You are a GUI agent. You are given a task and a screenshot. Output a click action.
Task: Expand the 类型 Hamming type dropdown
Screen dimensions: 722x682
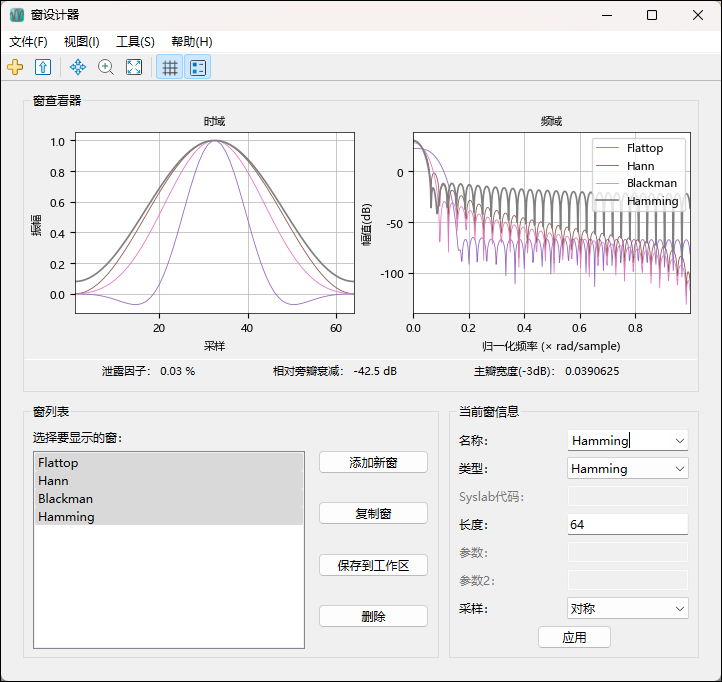(x=680, y=468)
